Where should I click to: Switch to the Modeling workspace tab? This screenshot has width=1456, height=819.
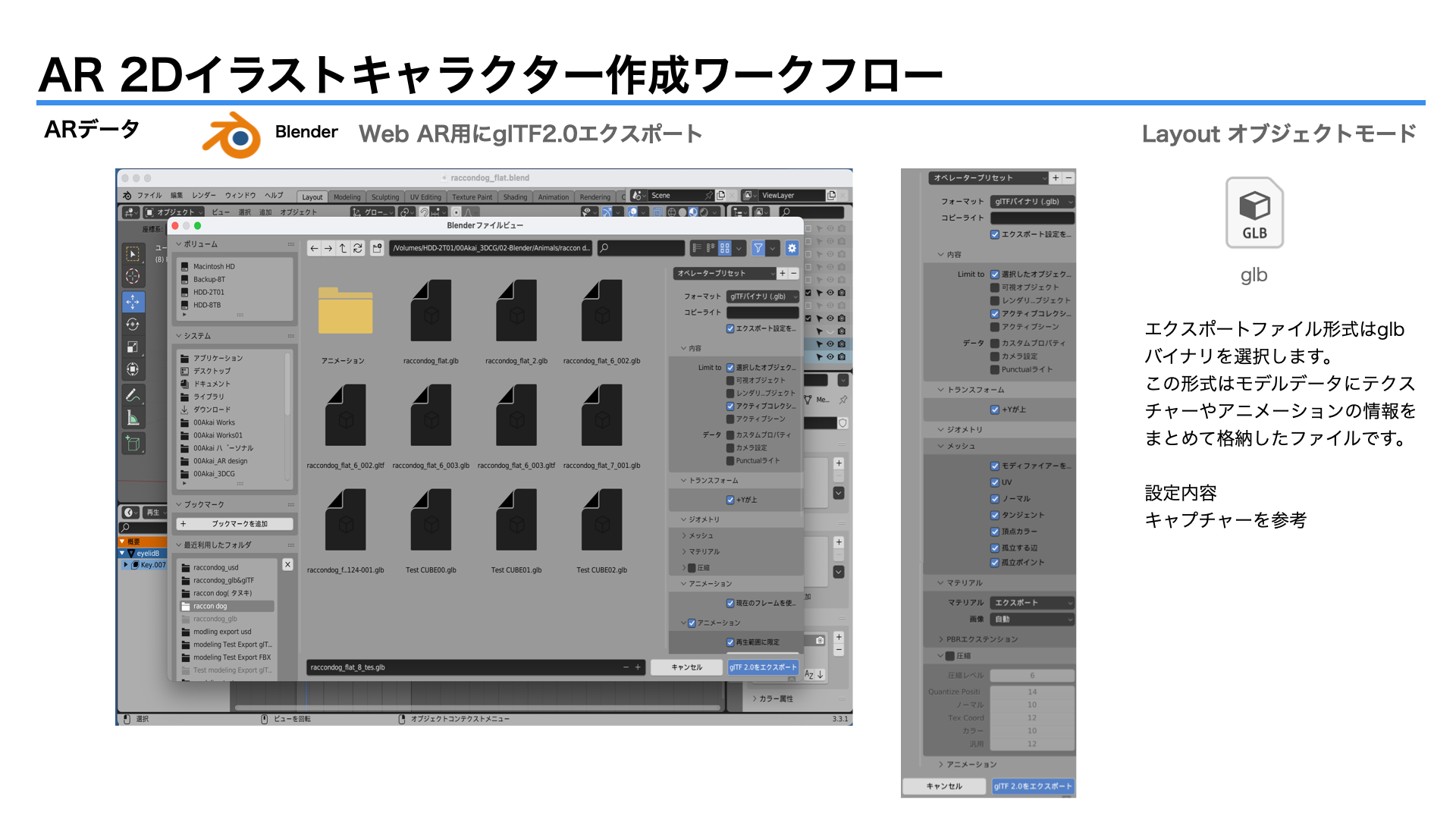click(x=347, y=197)
